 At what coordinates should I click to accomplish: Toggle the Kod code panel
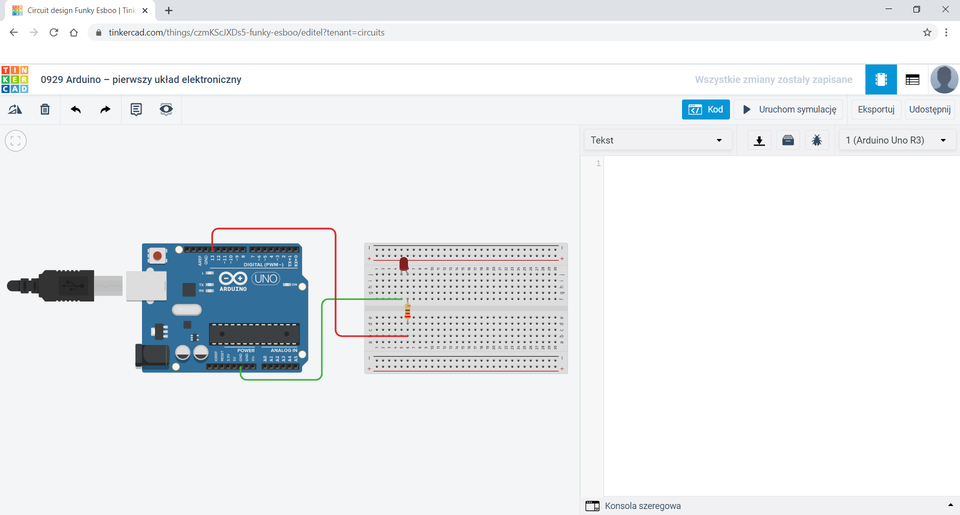coord(705,110)
